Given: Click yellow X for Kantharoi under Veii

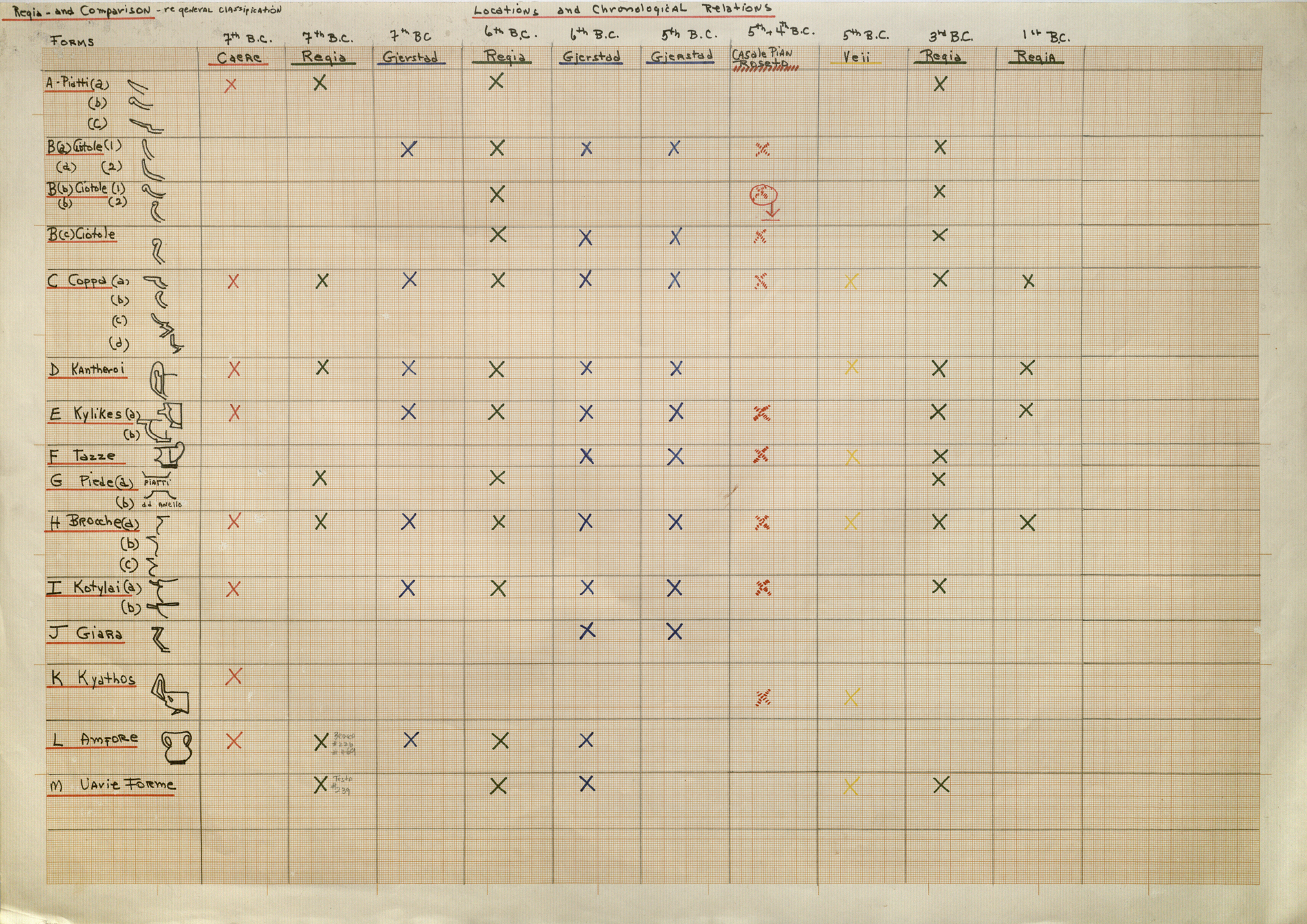Looking at the screenshot, I should coord(852,367).
